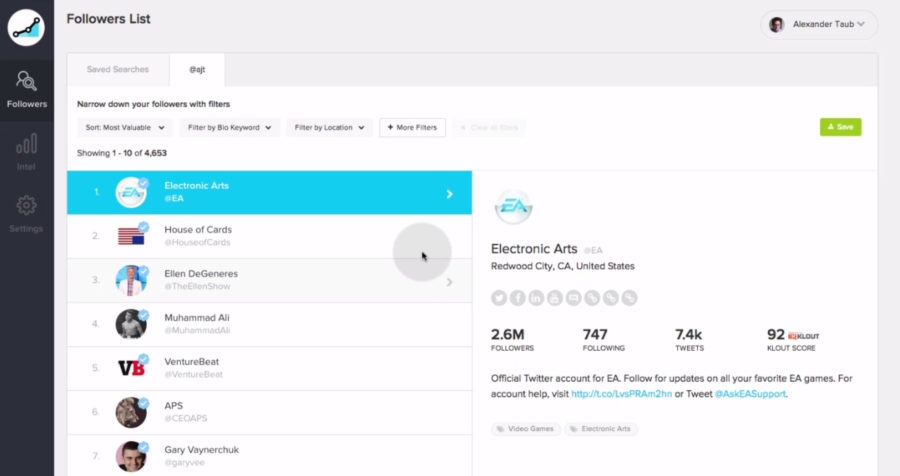Open Filter by Bio Keyword dropdown
Image resolution: width=900 pixels, height=476 pixels.
coord(229,127)
